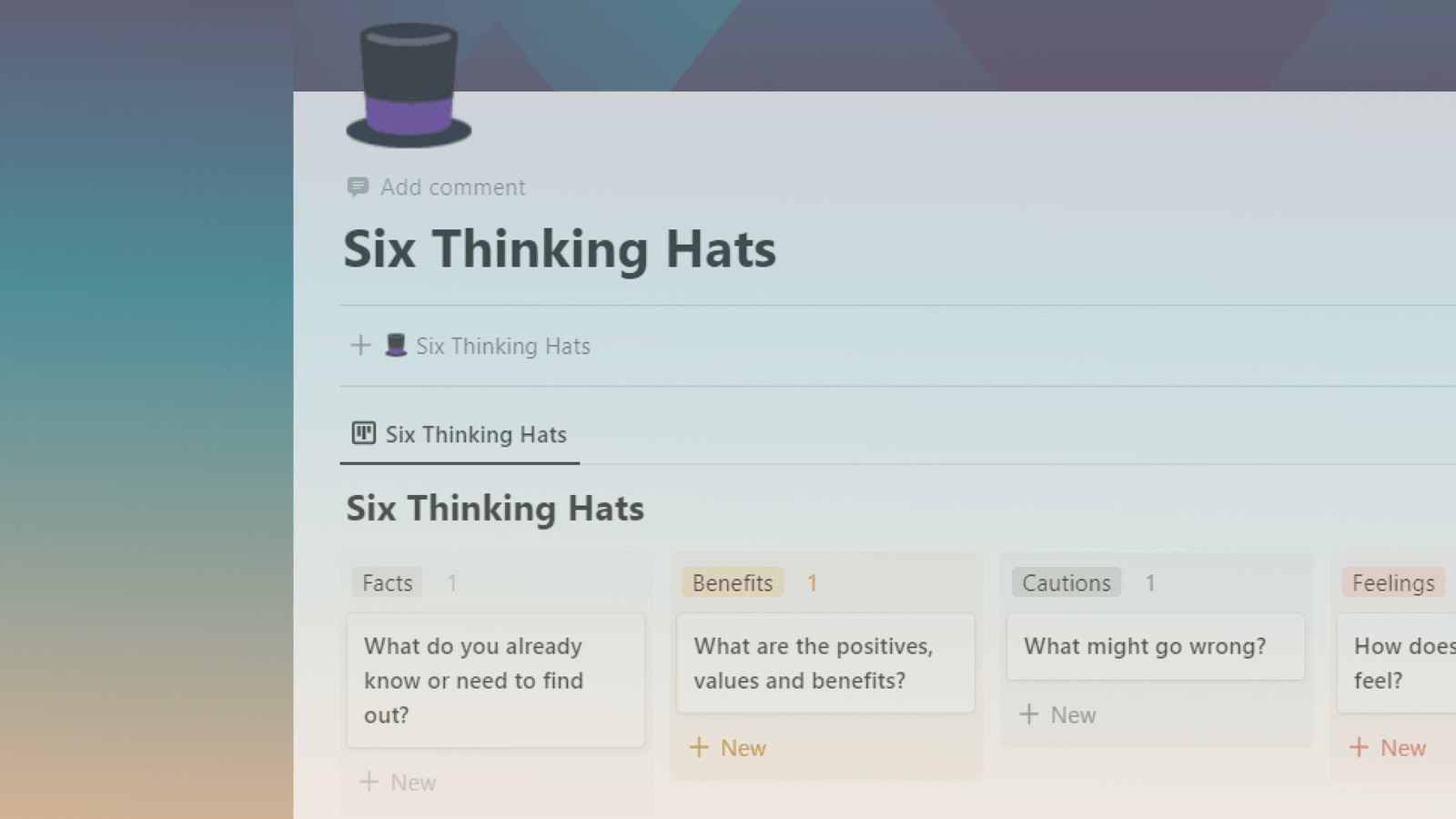Click the page title Six Thinking Hats
This screenshot has width=1456, height=819.
560,248
